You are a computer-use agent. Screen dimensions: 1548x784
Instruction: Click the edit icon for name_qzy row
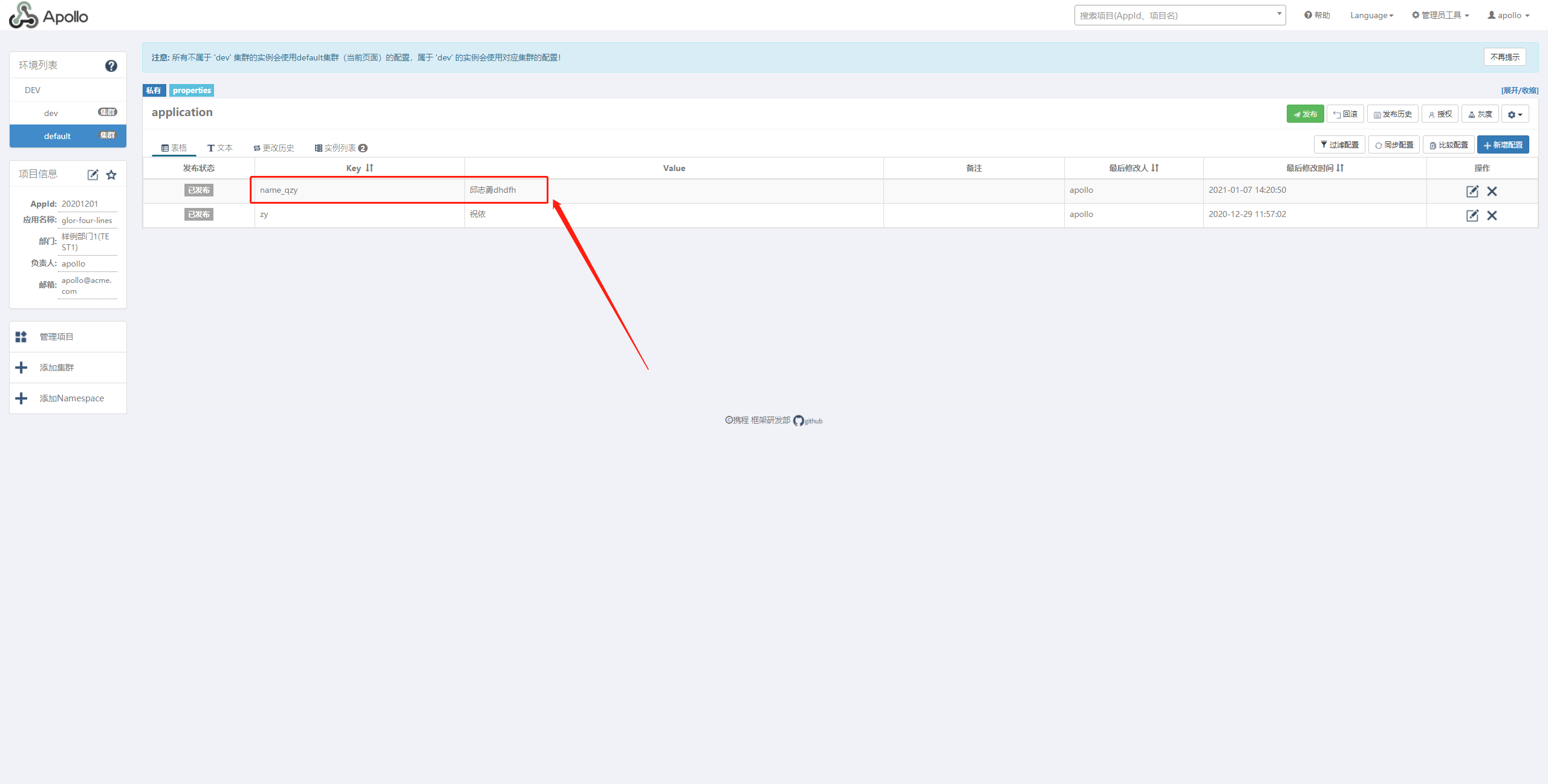point(1472,191)
